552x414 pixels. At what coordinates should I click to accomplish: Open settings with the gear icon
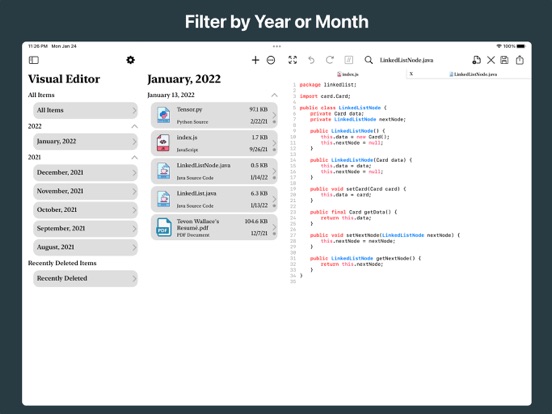(130, 60)
